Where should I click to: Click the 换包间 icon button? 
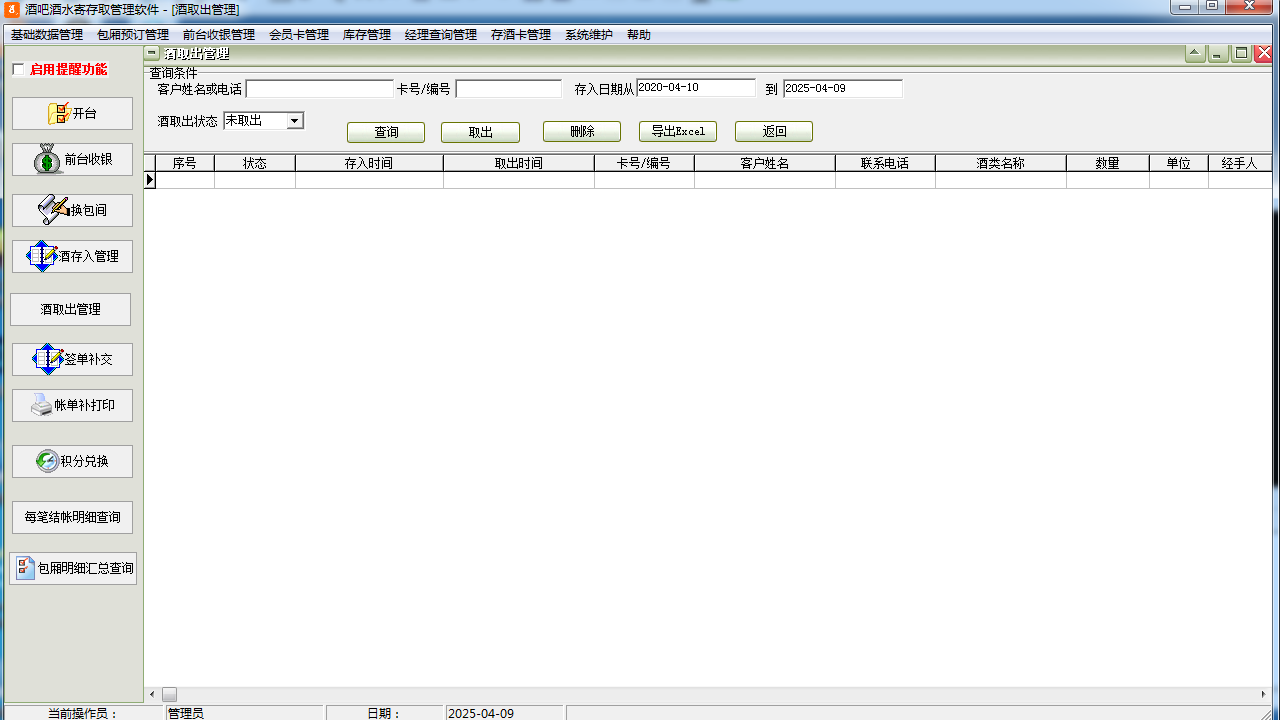point(53,210)
